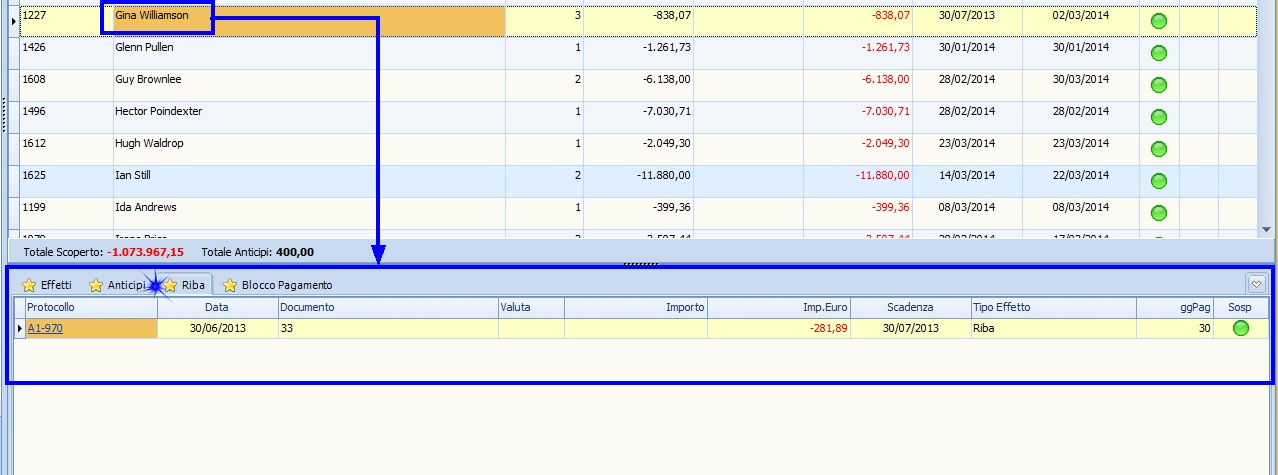Sort by the Tipo Effetto column header
Viewport: 1278px width, 475px height.
click(1052, 307)
